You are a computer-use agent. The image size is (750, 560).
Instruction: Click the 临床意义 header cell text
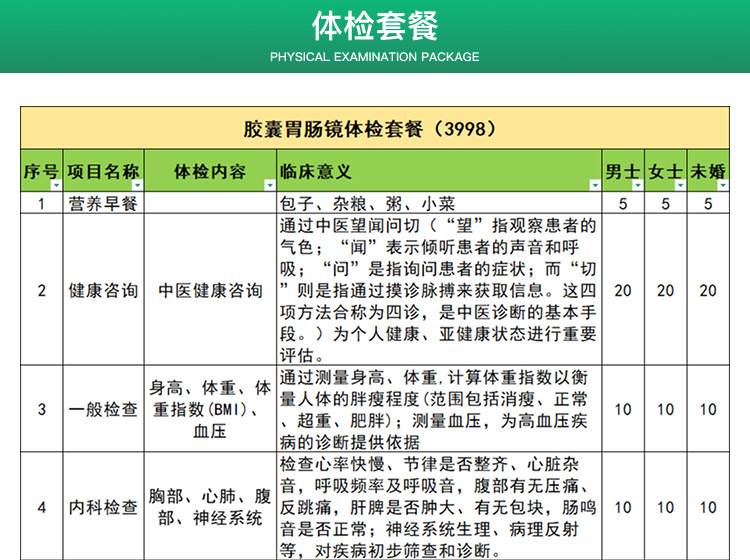(x=316, y=172)
